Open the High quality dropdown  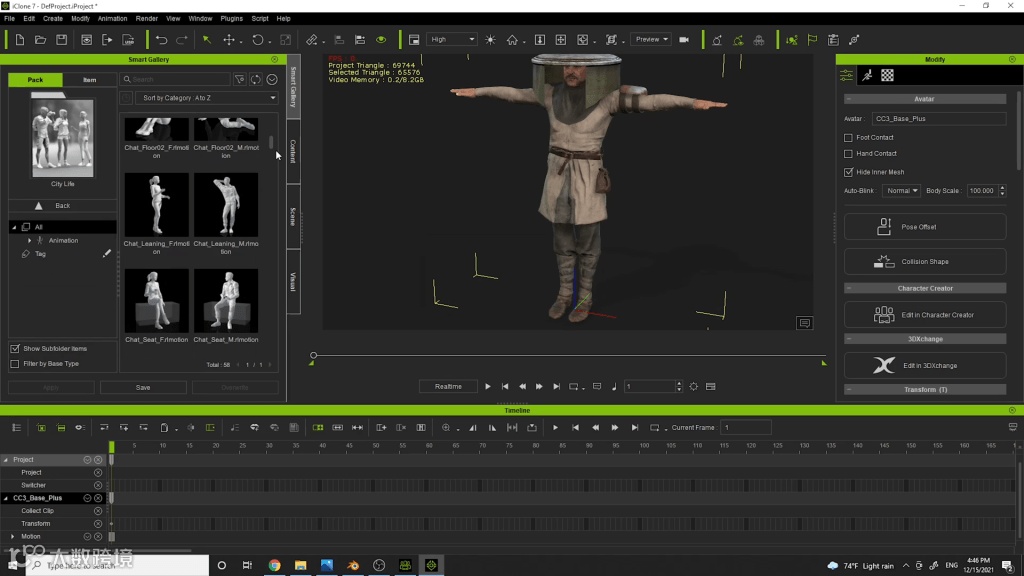pyautogui.click(x=453, y=40)
